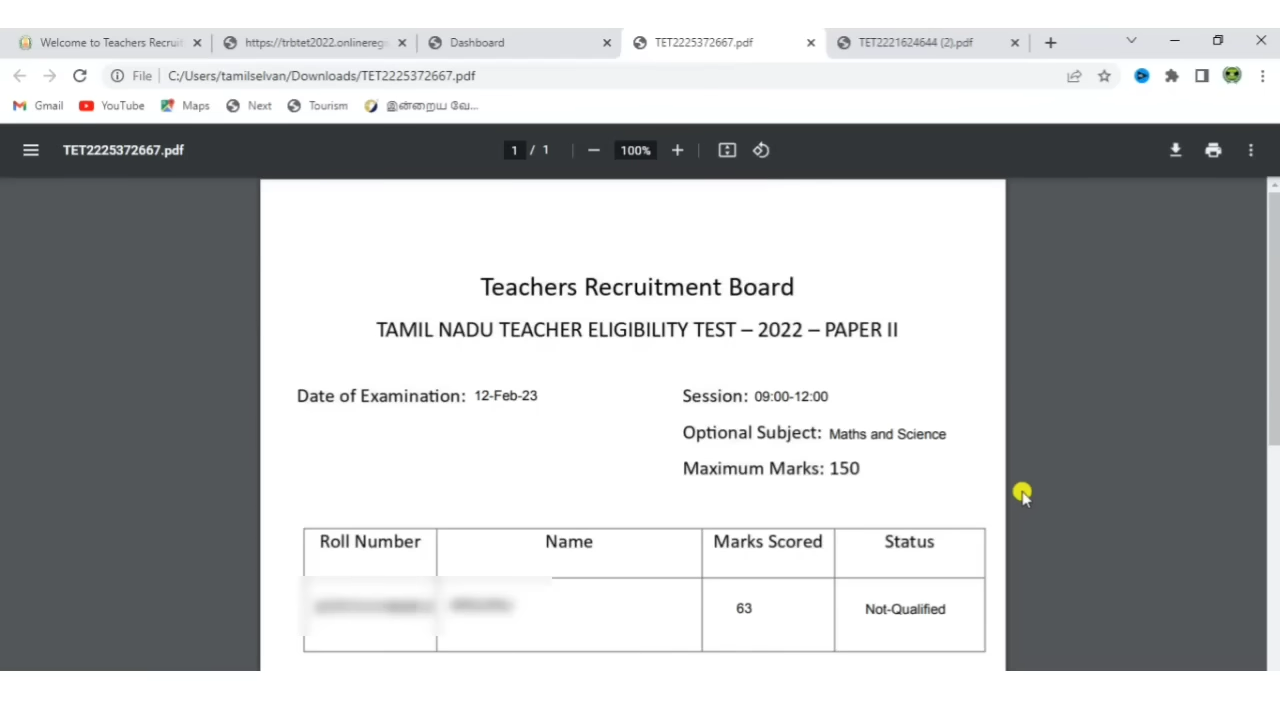Share this page icon in address bar
The height and width of the screenshot is (720, 1280).
pyautogui.click(x=1074, y=76)
